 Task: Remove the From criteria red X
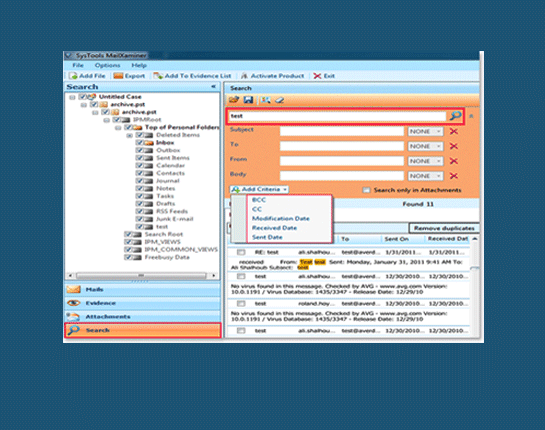454,161
